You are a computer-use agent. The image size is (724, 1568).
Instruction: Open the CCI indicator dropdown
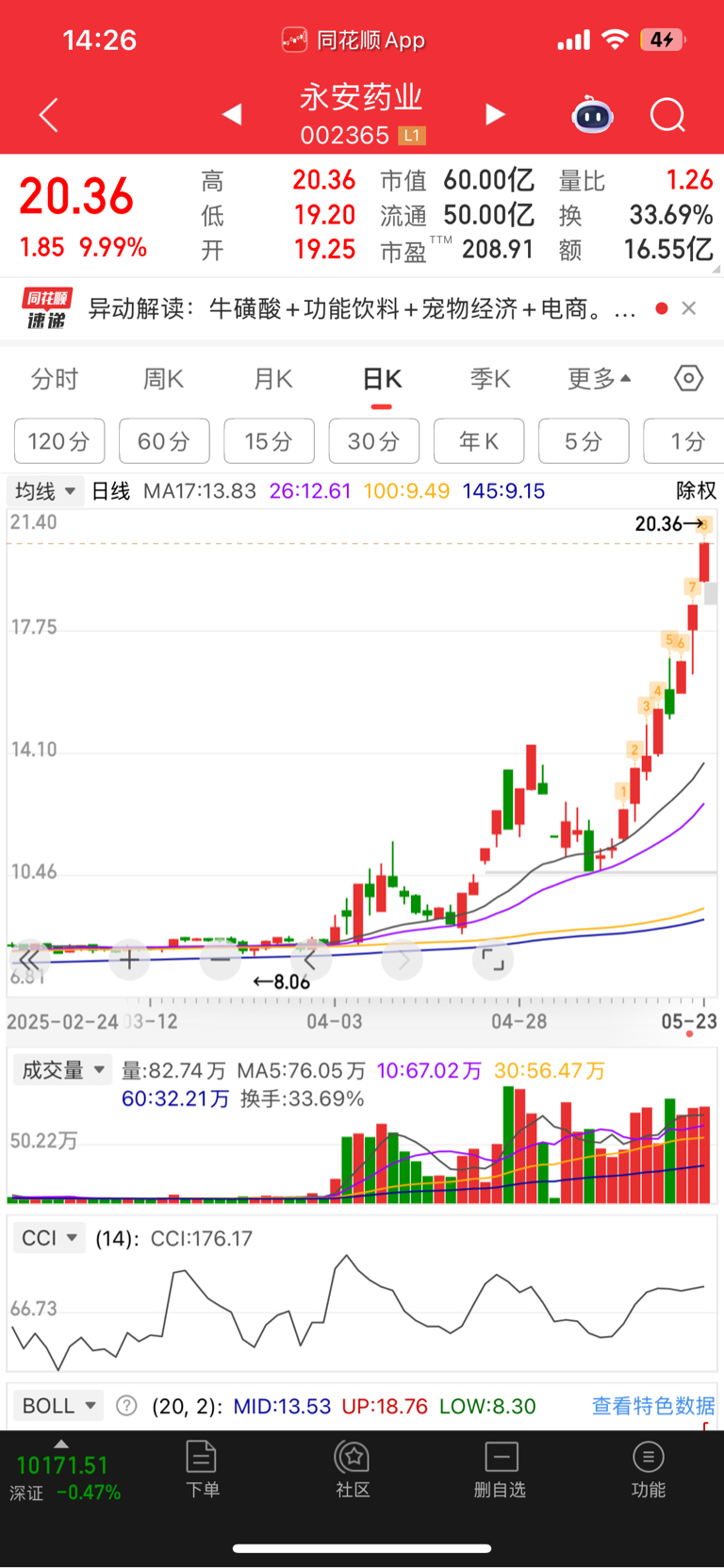(x=49, y=1238)
